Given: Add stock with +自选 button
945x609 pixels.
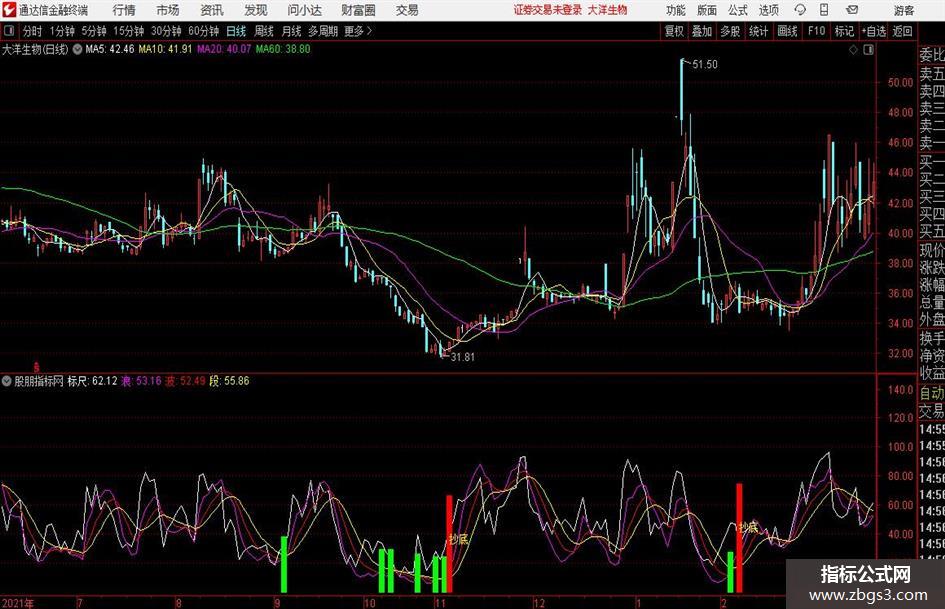Looking at the screenshot, I should [874, 31].
